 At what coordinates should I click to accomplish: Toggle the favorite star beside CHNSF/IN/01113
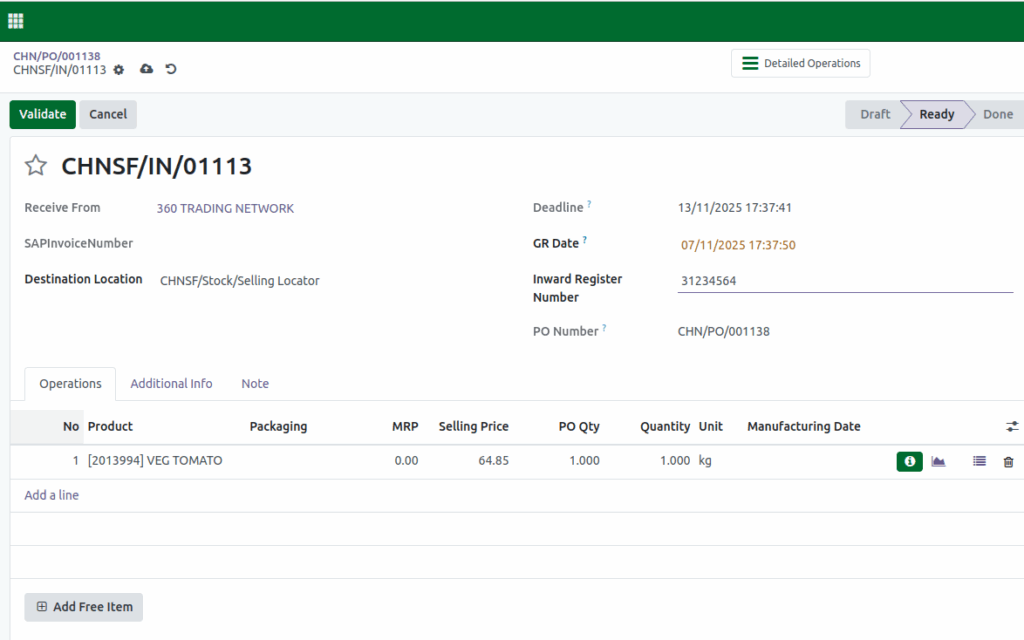(x=37, y=166)
